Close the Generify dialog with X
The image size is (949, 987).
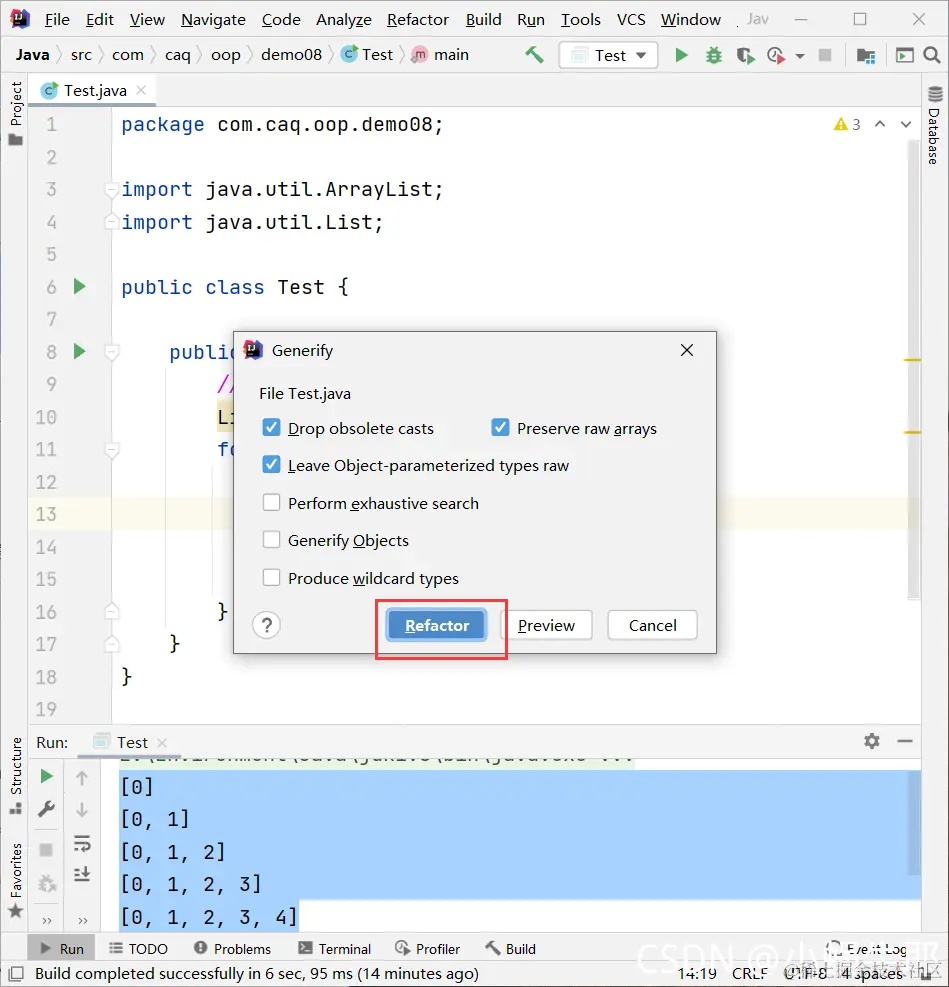point(687,350)
